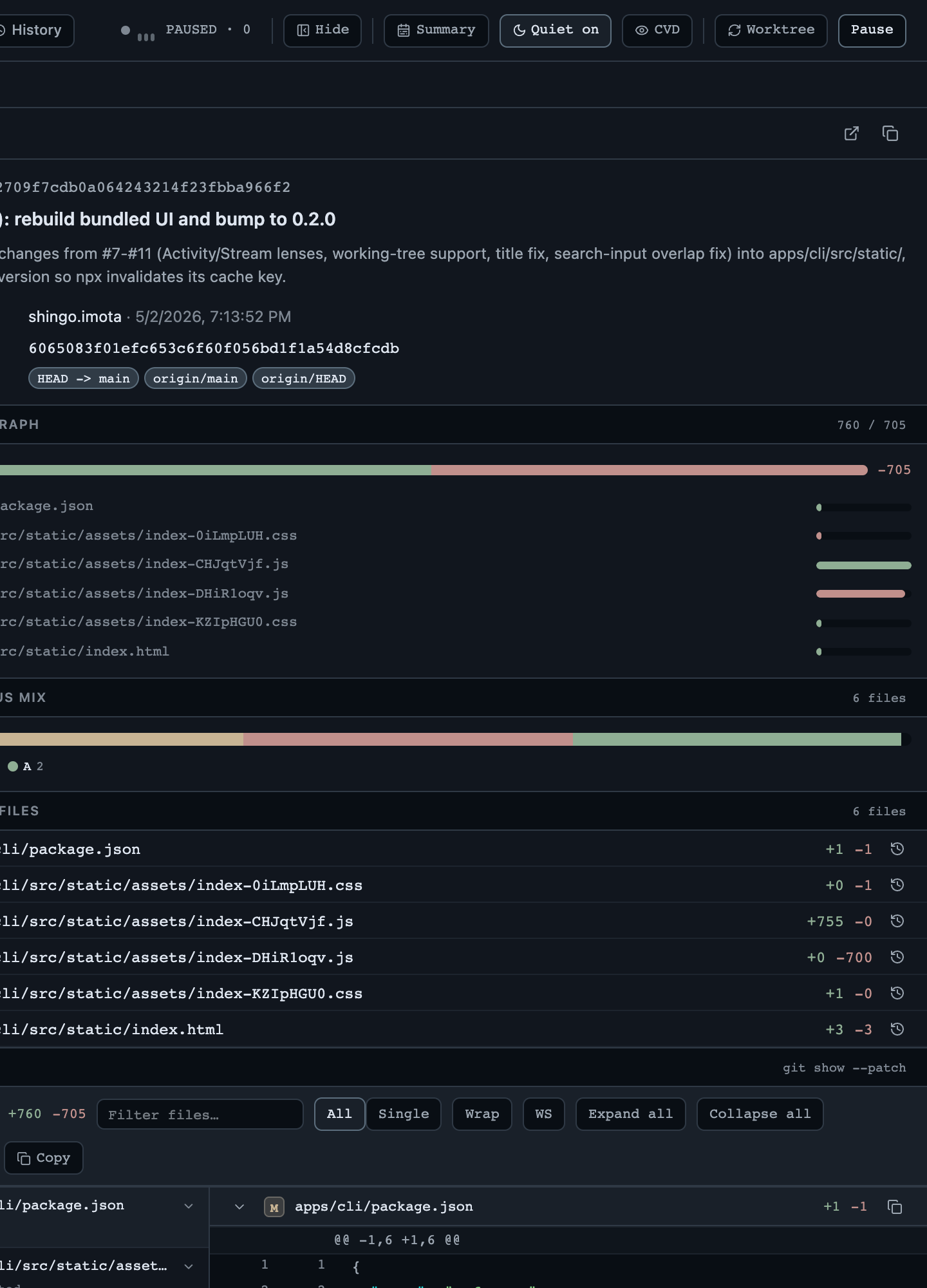
Task: Expand src/static/asset… entry in sidebar
Action: 189,1266
